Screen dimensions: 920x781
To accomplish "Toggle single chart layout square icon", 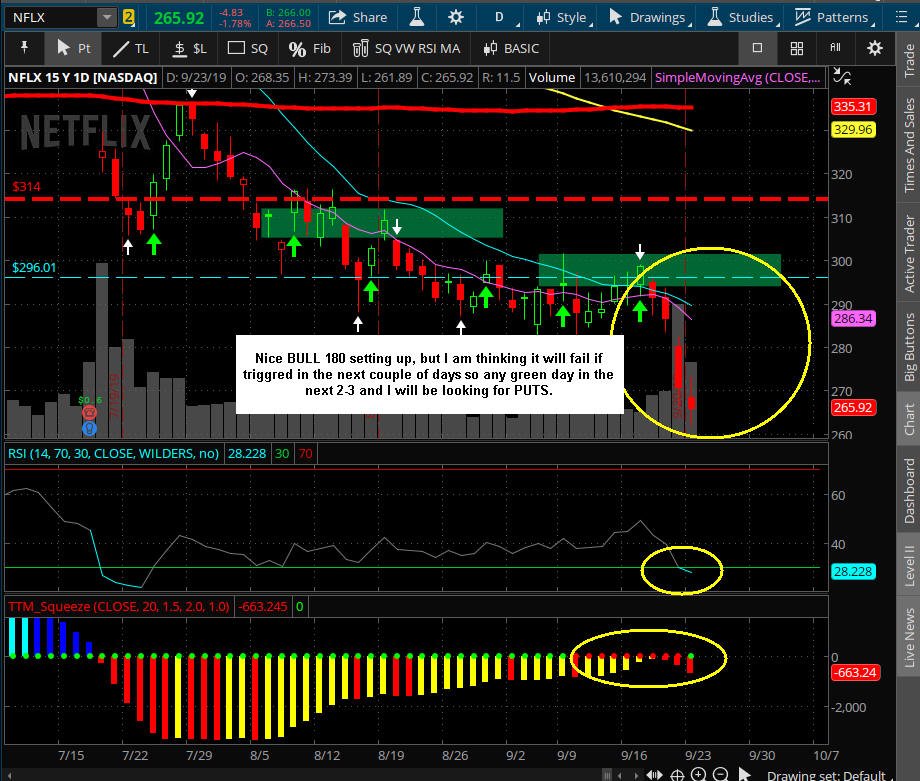I will point(757,48).
